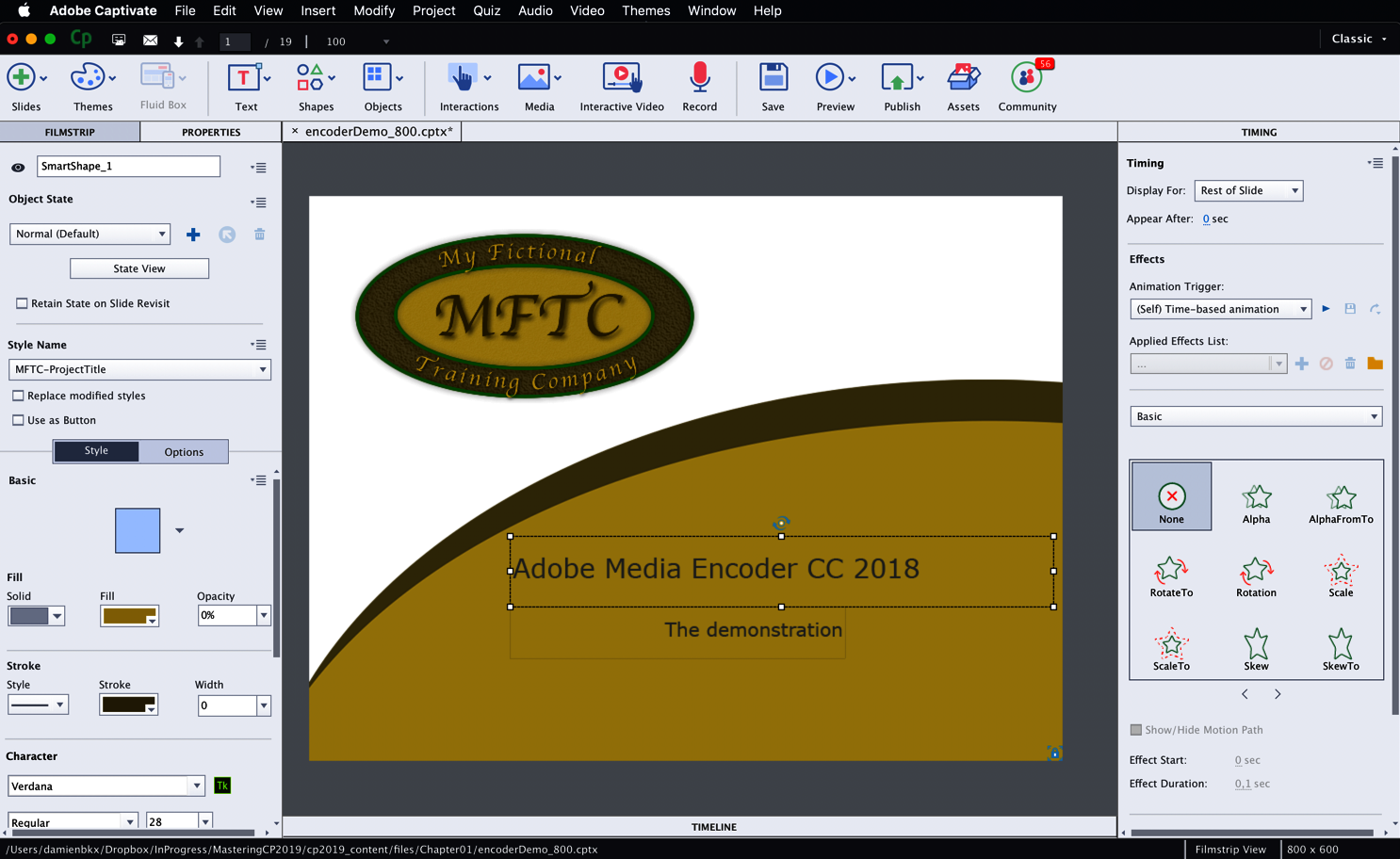Screen dimensions: 1400x859
Task: Open the Shapes tool
Action: (x=316, y=87)
